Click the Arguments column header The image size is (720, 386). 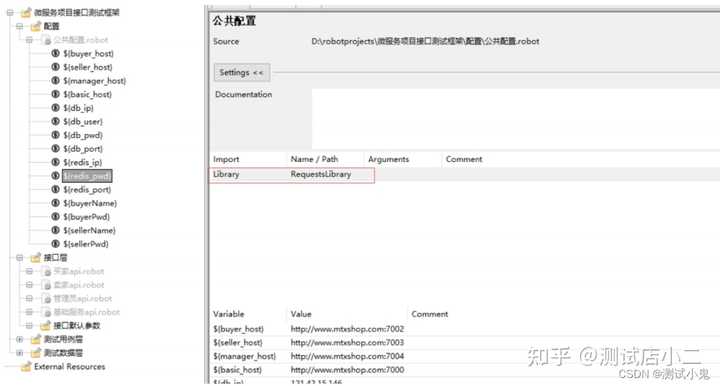(388, 159)
